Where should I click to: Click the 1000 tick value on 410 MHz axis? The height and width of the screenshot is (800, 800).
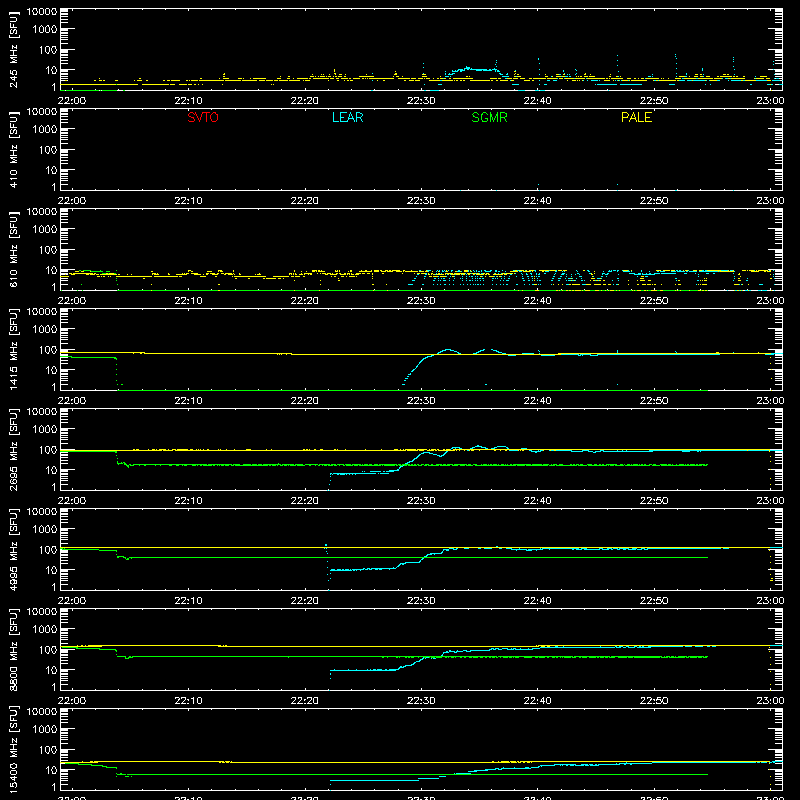pyautogui.click(x=45, y=130)
